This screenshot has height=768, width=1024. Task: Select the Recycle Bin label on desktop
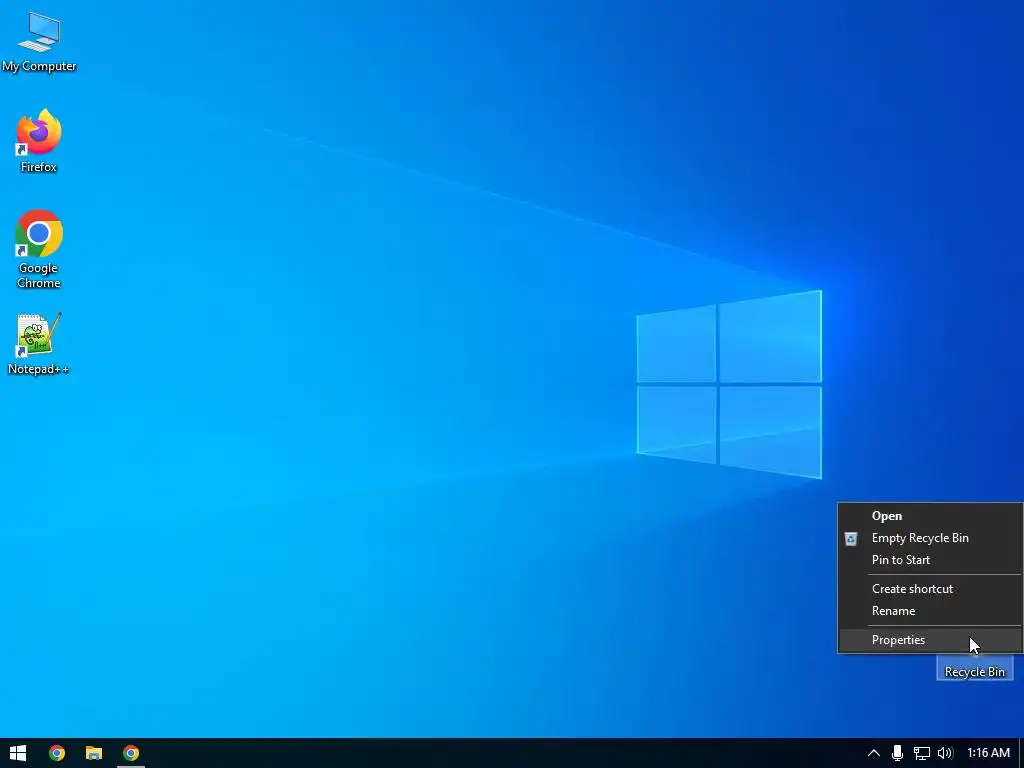coord(974,671)
